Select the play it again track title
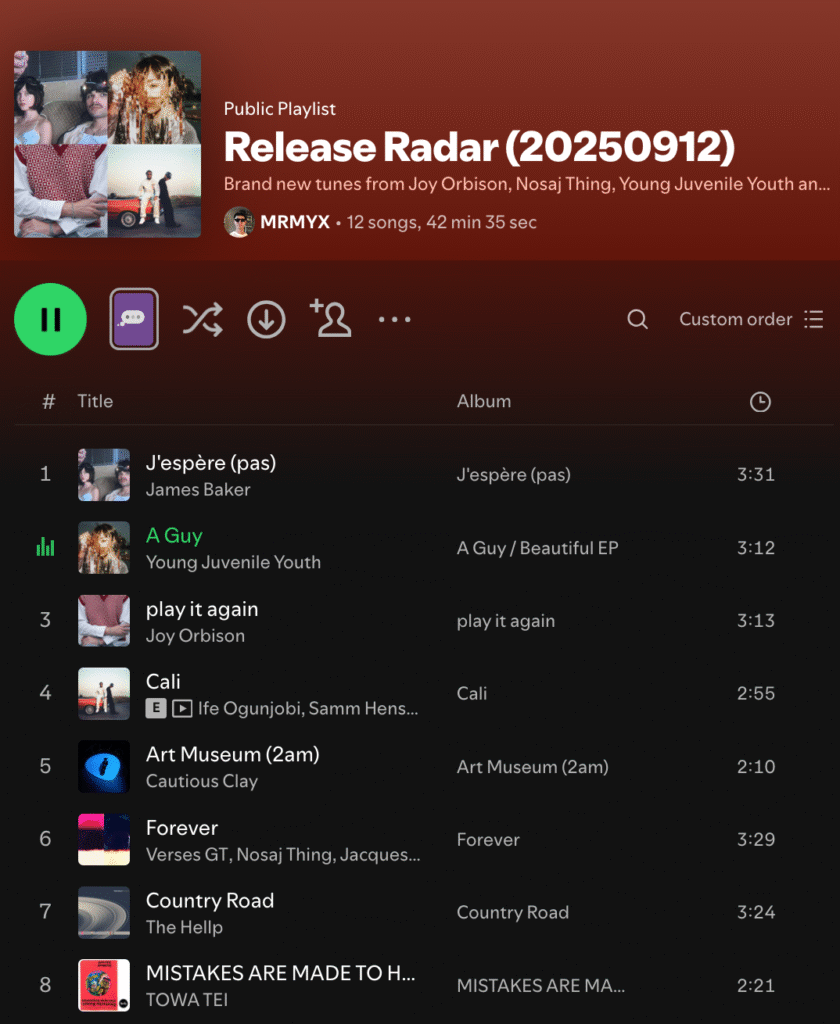This screenshot has width=840, height=1024. 202,609
